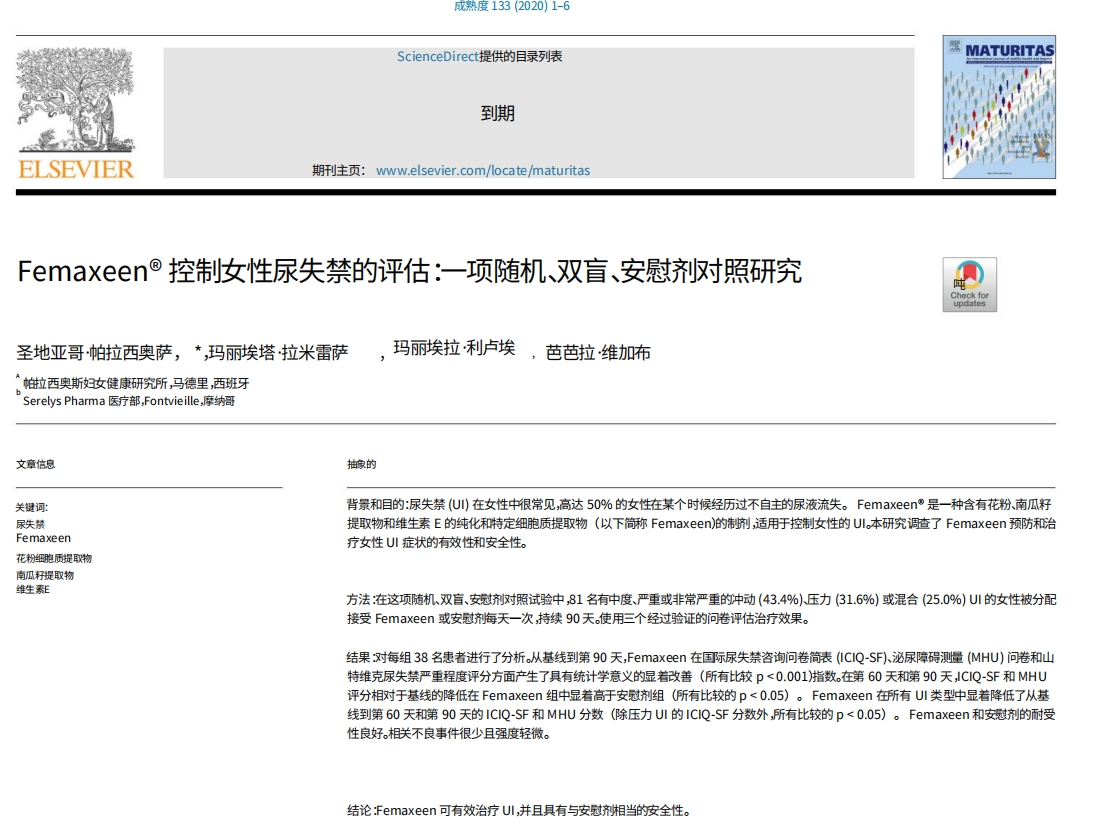Screen dimensions: 1101x826
Task: Click the 关键词: label
Action: [32, 507]
